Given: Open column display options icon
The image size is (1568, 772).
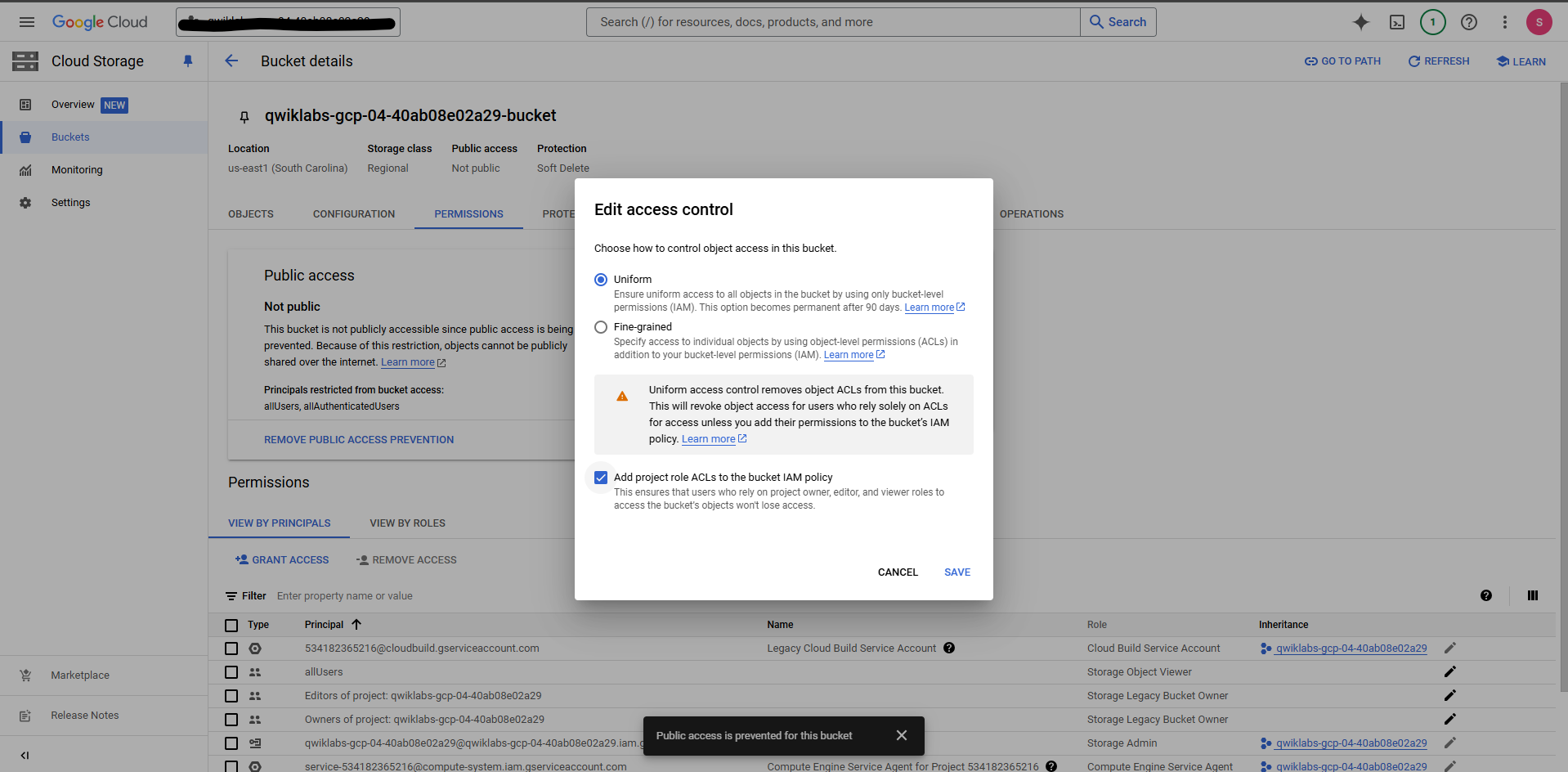Looking at the screenshot, I should (x=1532, y=595).
